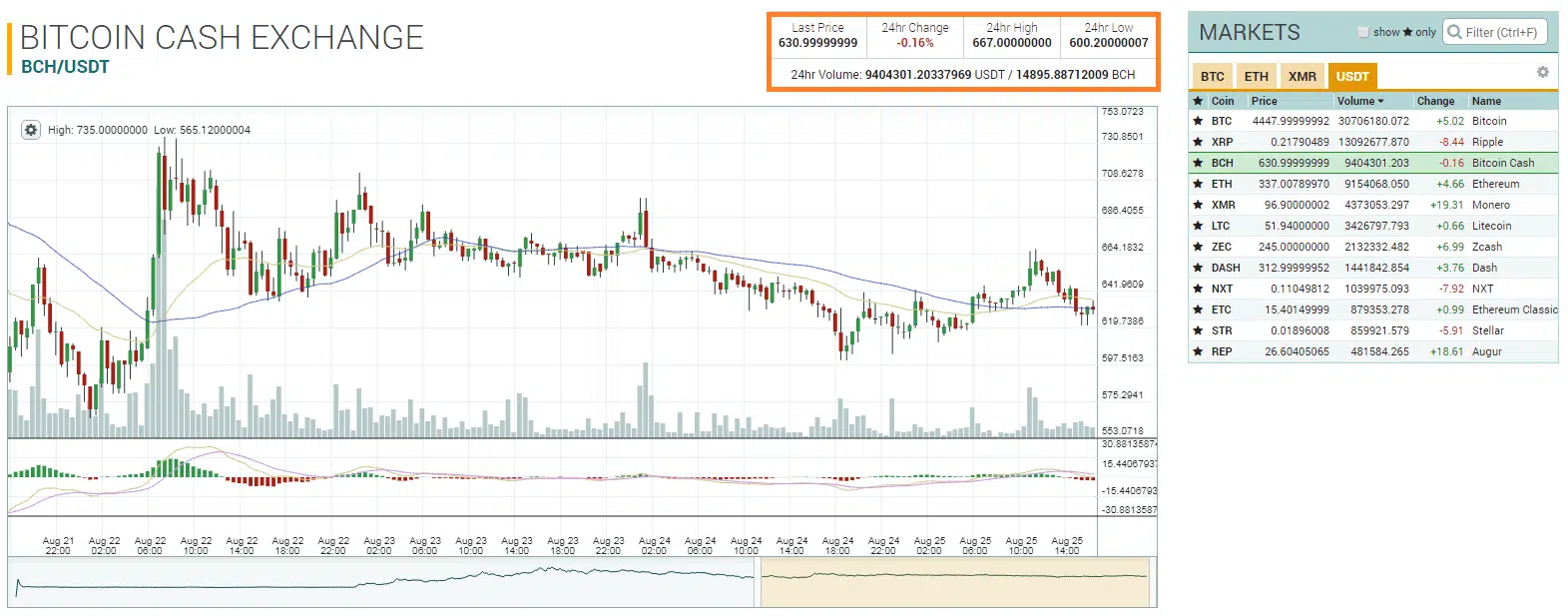Favorite the STR row star

[x=1198, y=330]
